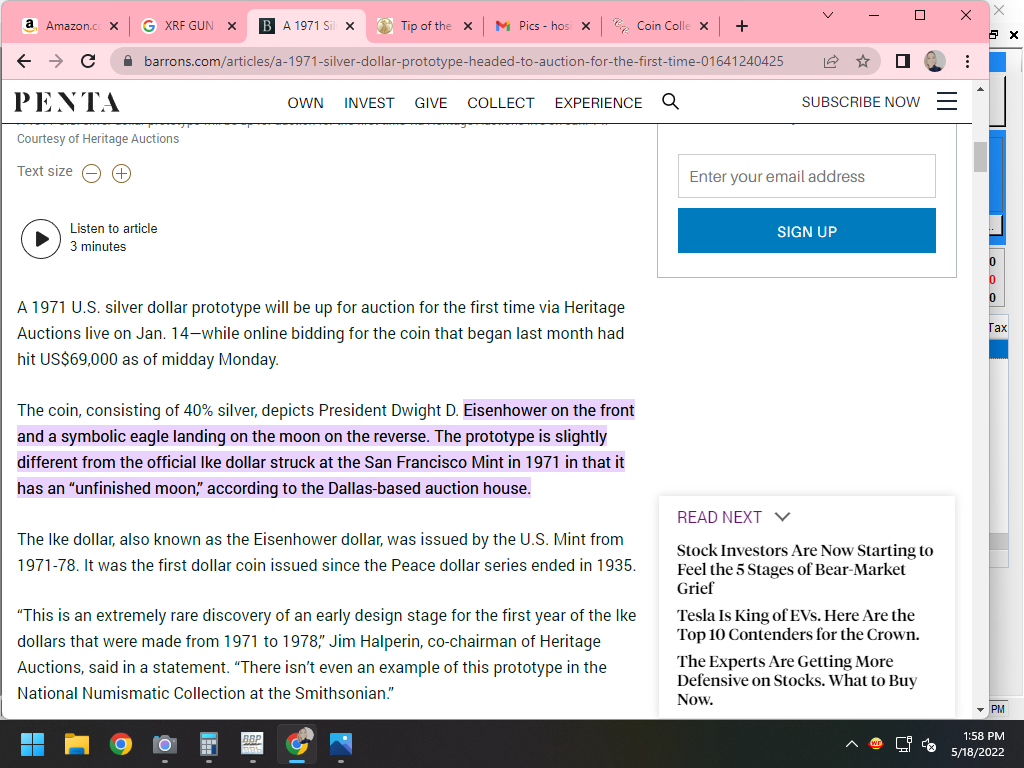
Task: Decrease article text size
Action: pyautogui.click(x=91, y=173)
